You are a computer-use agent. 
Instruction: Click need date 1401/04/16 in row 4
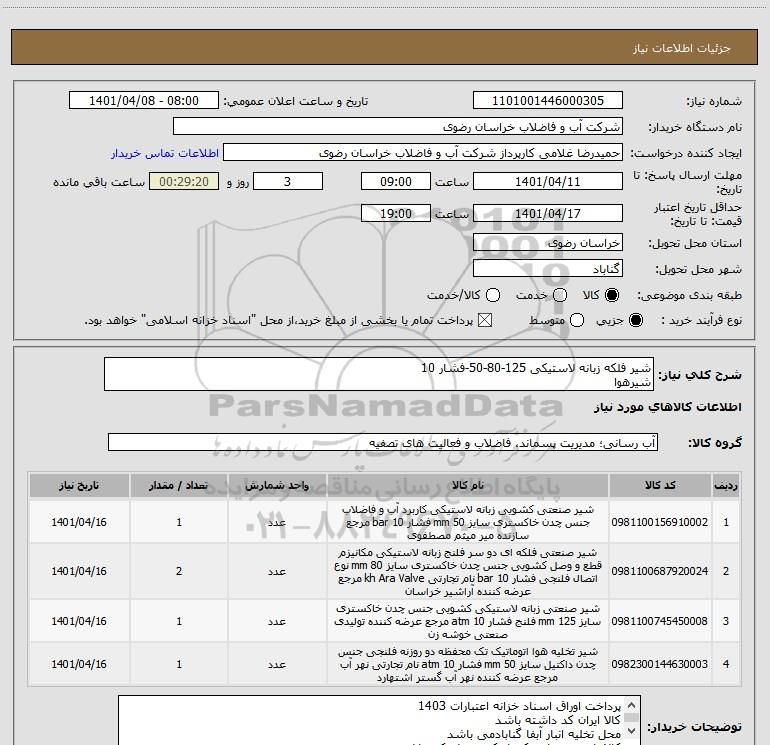tap(79, 664)
